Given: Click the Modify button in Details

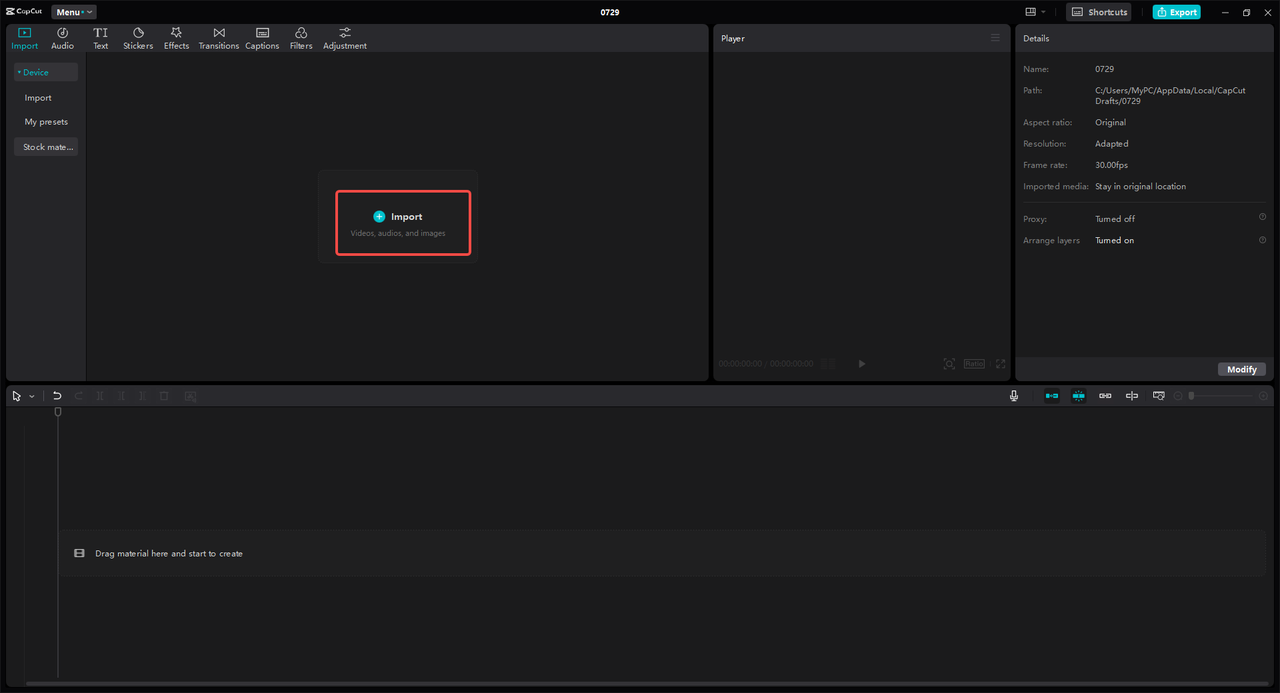Looking at the screenshot, I should [x=1242, y=369].
